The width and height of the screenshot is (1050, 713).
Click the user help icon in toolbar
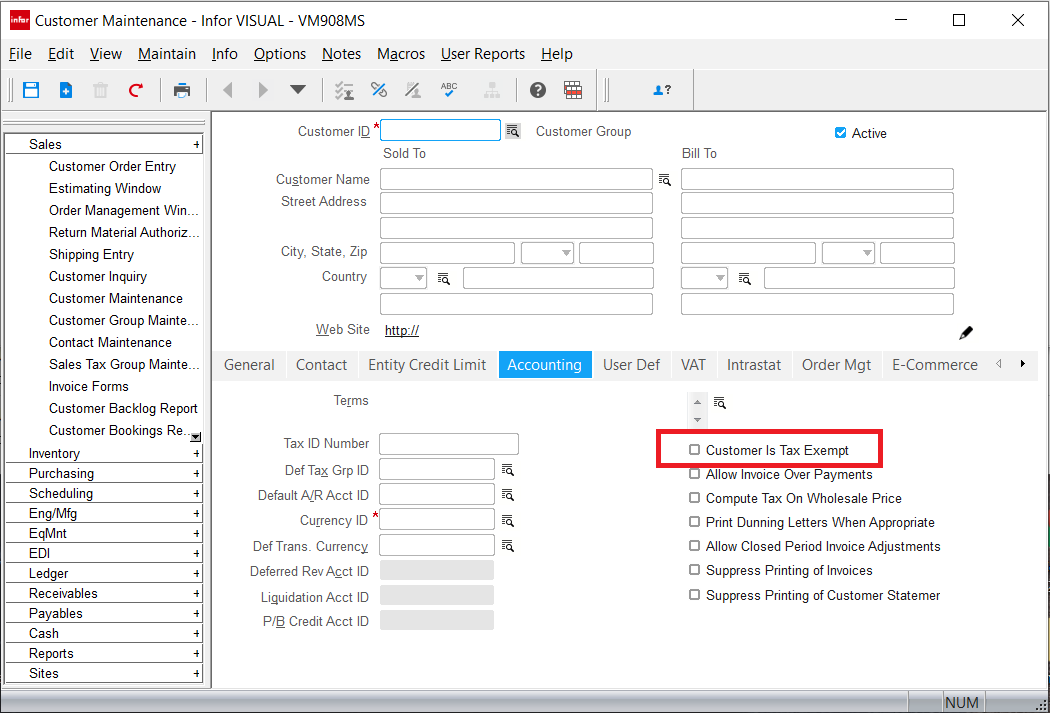662,90
